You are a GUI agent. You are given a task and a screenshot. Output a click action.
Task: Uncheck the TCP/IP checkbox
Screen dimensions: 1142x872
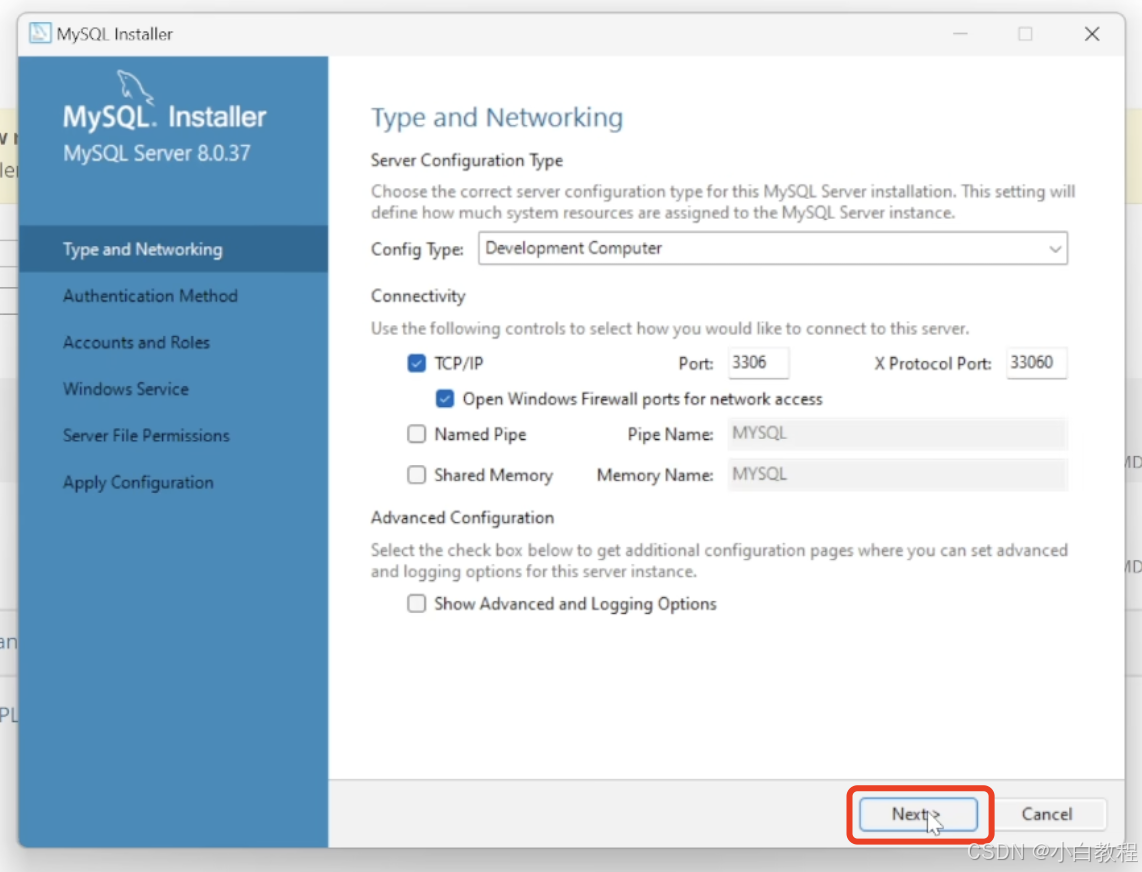[x=417, y=363]
